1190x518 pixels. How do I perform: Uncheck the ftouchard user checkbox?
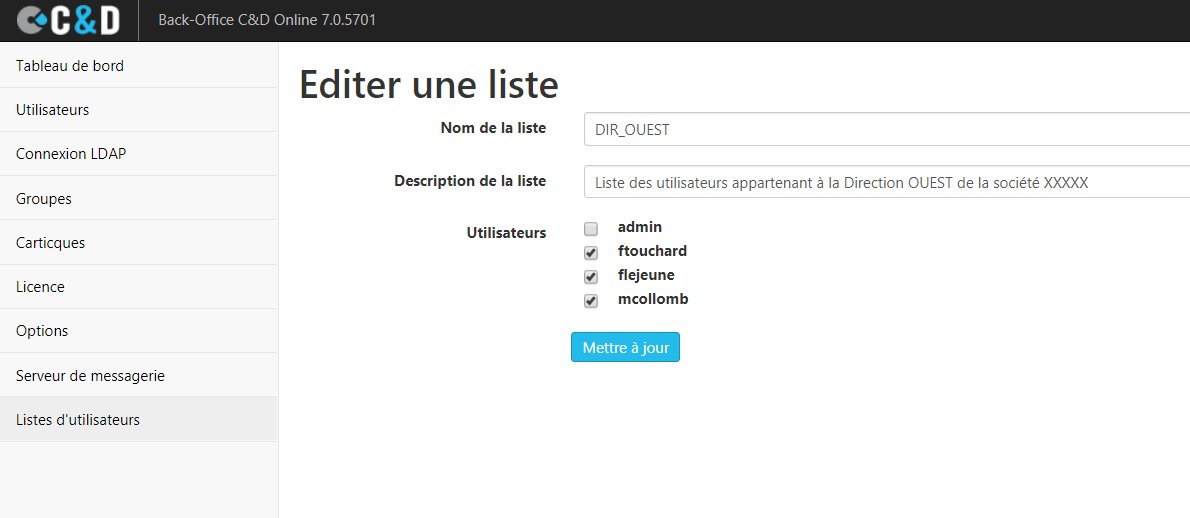[x=591, y=253]
